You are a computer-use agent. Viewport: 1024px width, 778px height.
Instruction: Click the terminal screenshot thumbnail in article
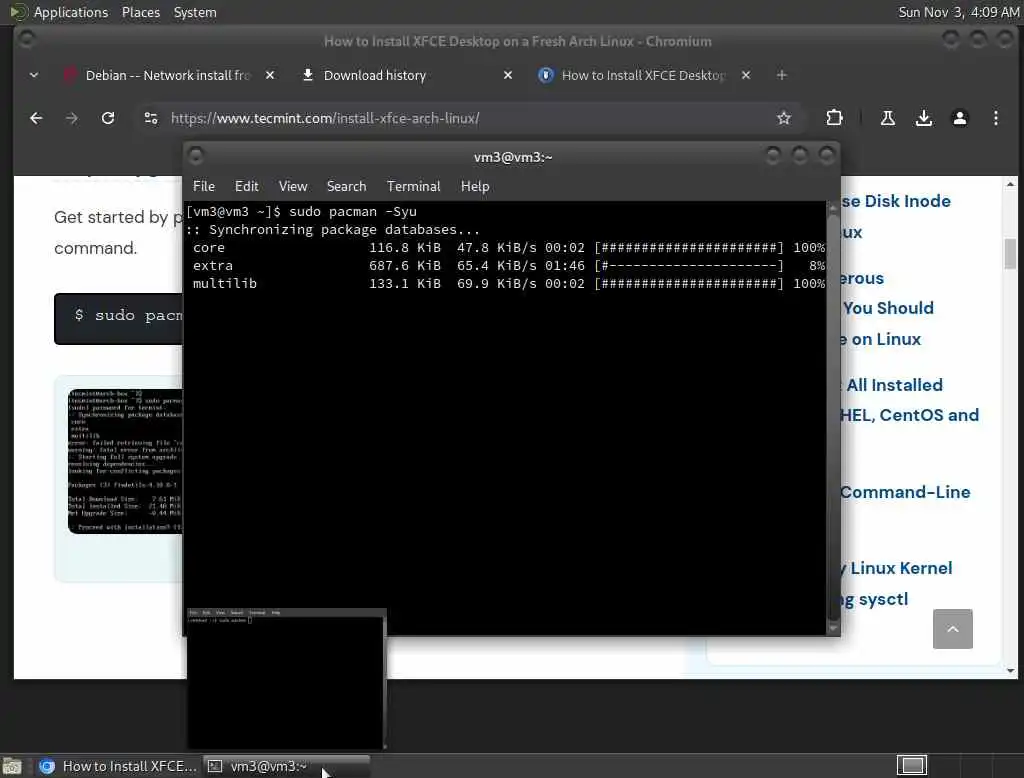(125, 461)
